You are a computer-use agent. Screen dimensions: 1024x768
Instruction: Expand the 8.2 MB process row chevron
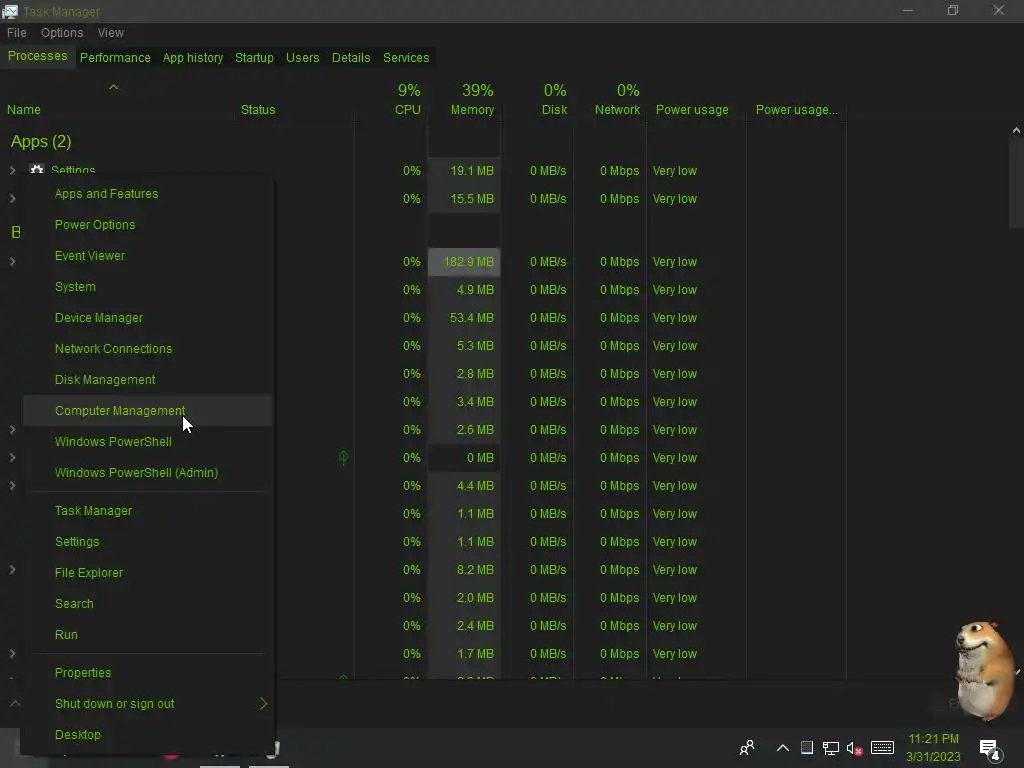point(12,569)
